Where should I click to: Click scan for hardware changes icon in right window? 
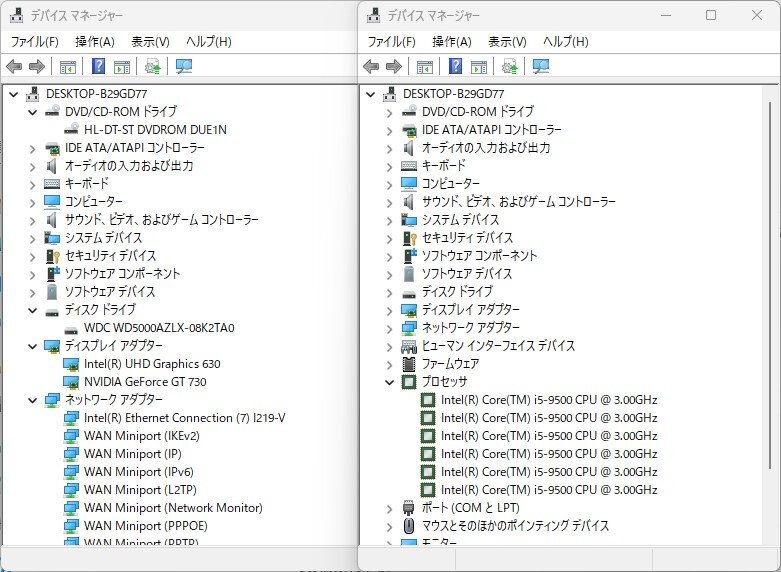pos(510,67)
